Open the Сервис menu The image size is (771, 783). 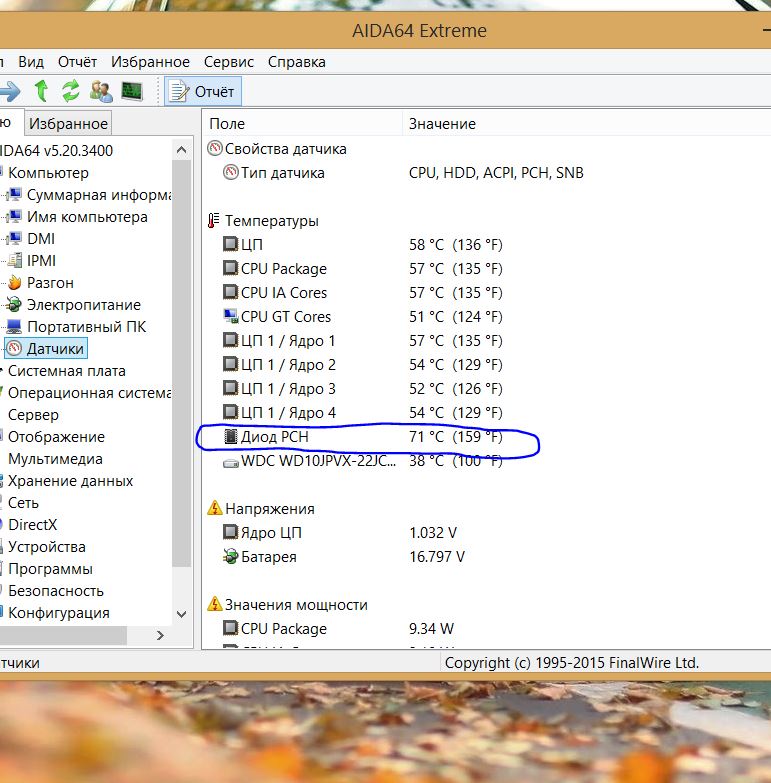(x=229, y=62)
